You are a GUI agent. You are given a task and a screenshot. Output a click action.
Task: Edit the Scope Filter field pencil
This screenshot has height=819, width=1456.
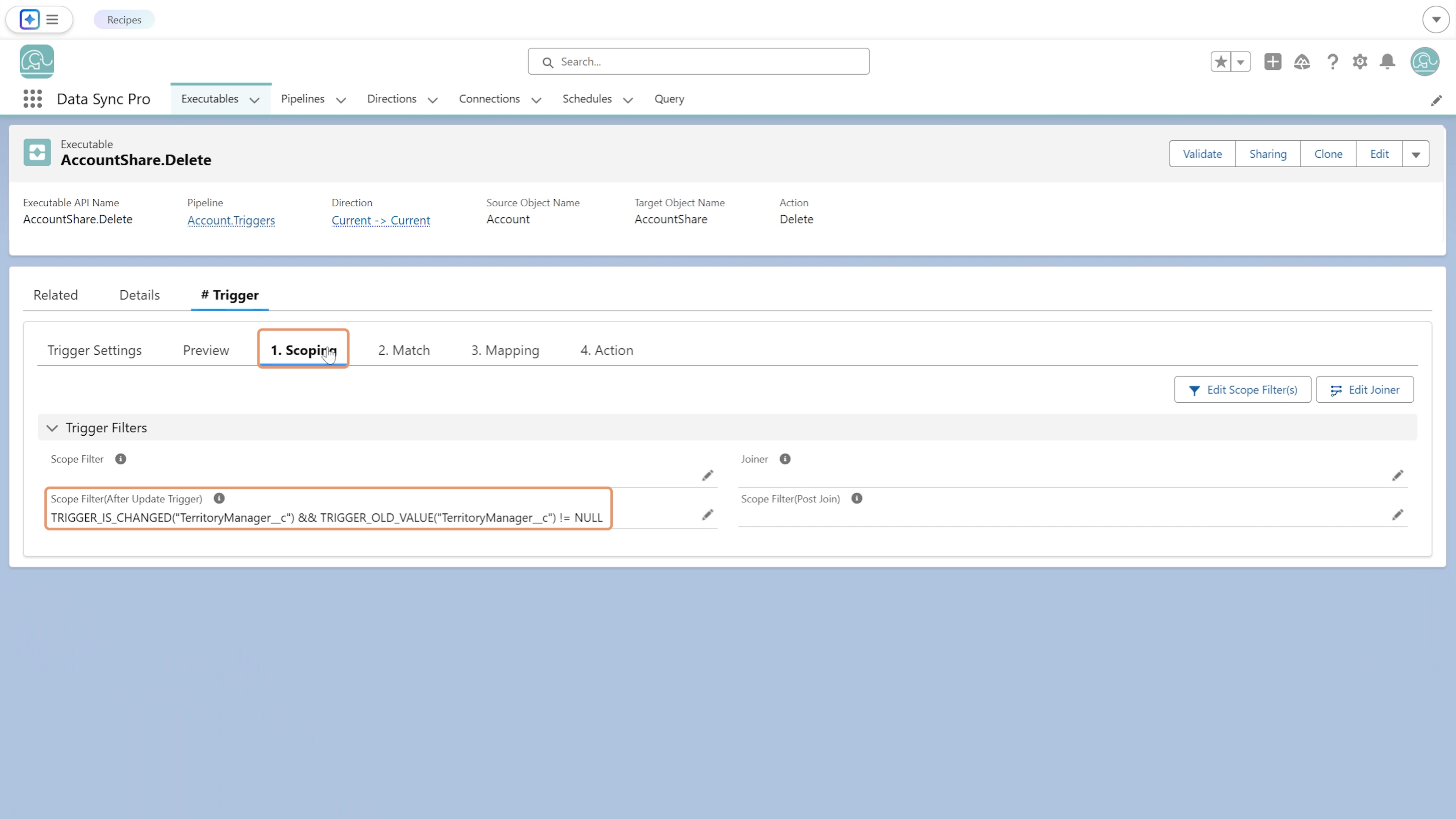tap(708, 475)
